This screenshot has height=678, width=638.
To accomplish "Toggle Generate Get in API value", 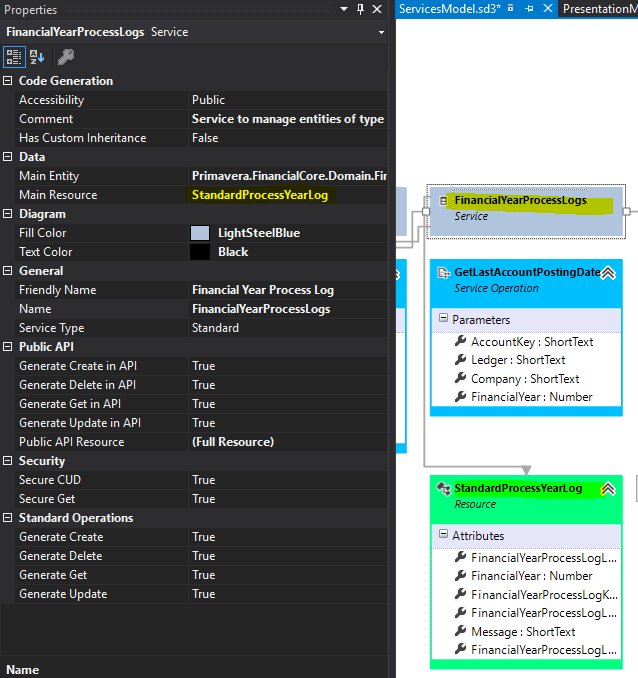I will [x=288, y=404].
